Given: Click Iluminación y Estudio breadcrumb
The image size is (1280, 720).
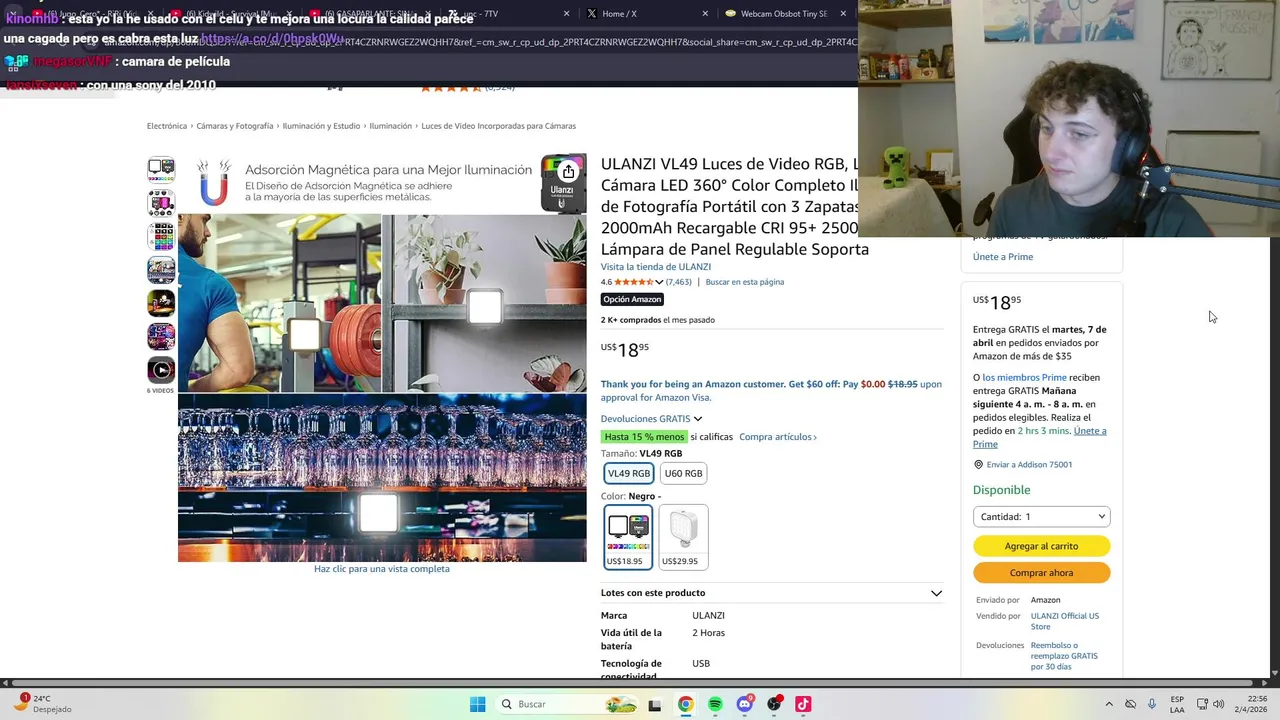Looking at the screenshot, I should pos(321,126).
